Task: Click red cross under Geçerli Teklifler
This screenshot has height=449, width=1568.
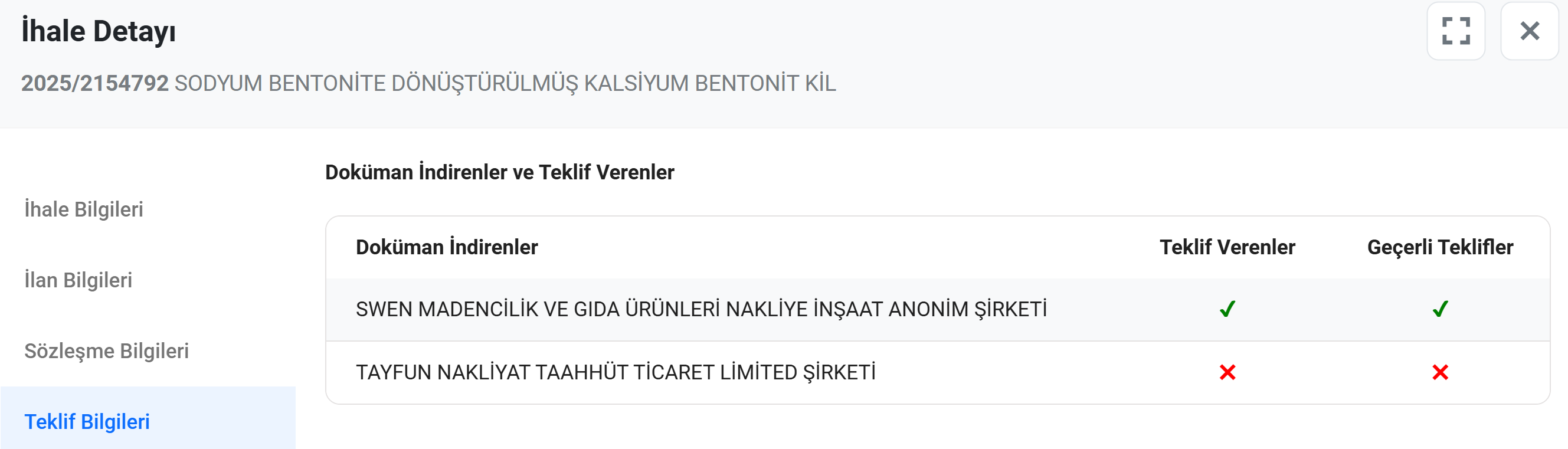Action: click(1440, 372)
